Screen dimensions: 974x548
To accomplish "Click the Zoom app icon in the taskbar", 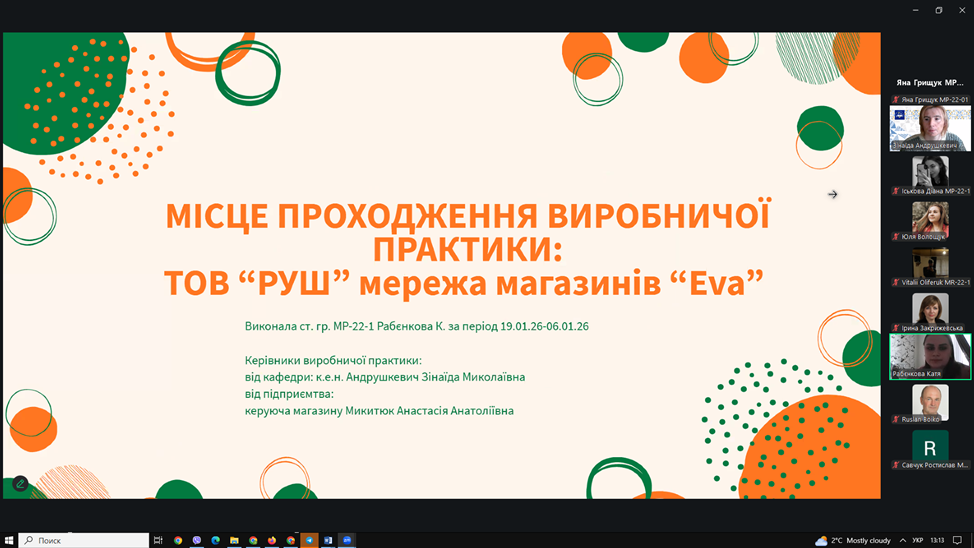I will tap(347, 540).
